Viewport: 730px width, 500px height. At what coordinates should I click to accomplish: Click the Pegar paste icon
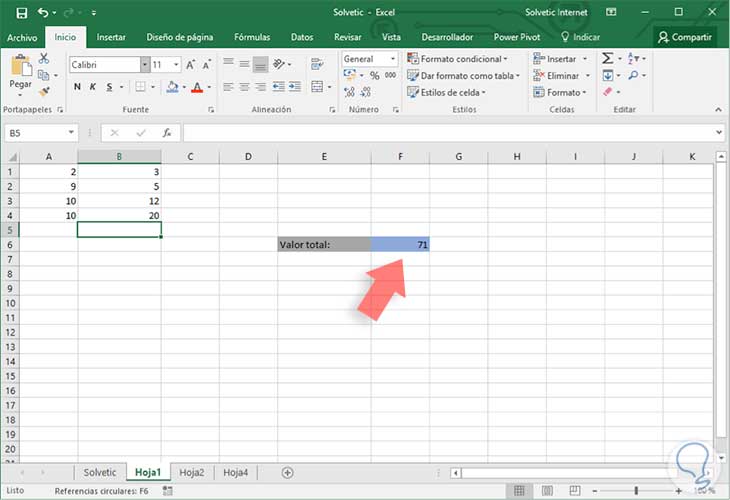(20, 65)
